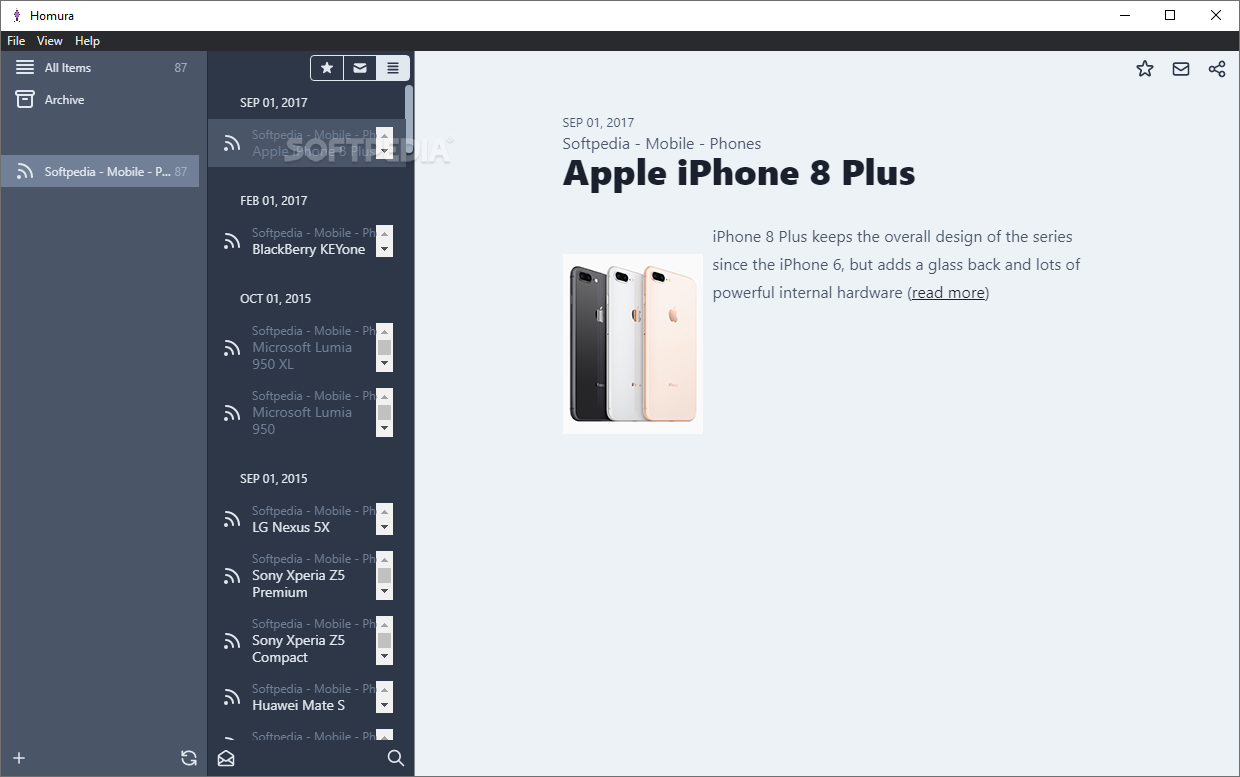This screenshot has width=1240, height=777.
Task: Filter list to starred items
Action: point(327,68)
